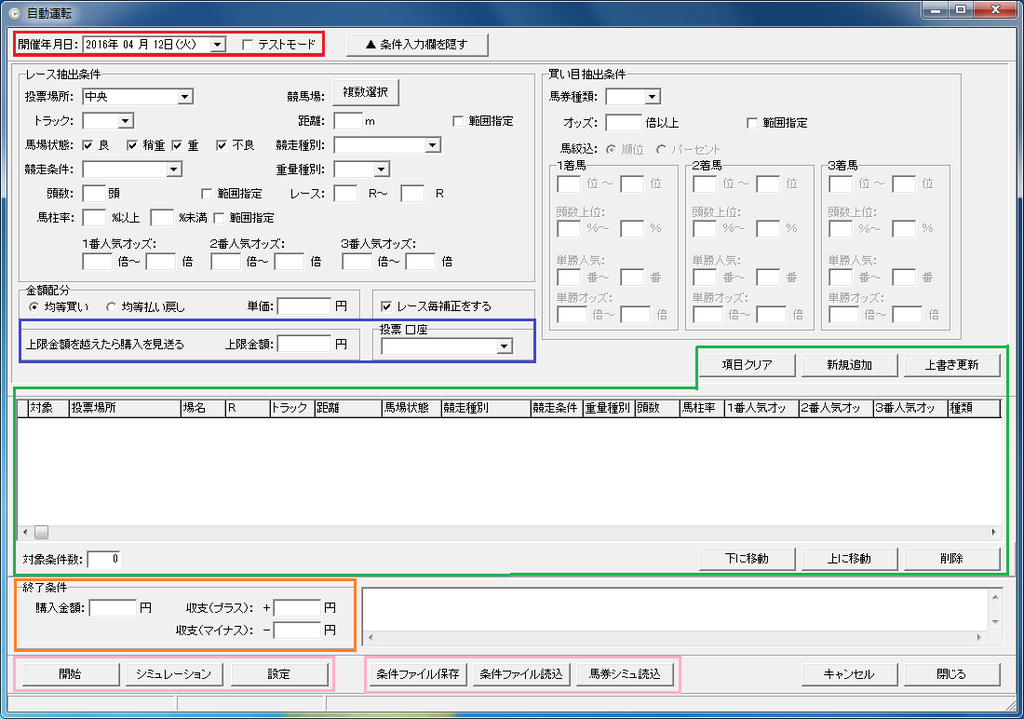1024x719 pixels.
Task: Click the 馬柱率 %以上 input field
Action: click(94, 217)
